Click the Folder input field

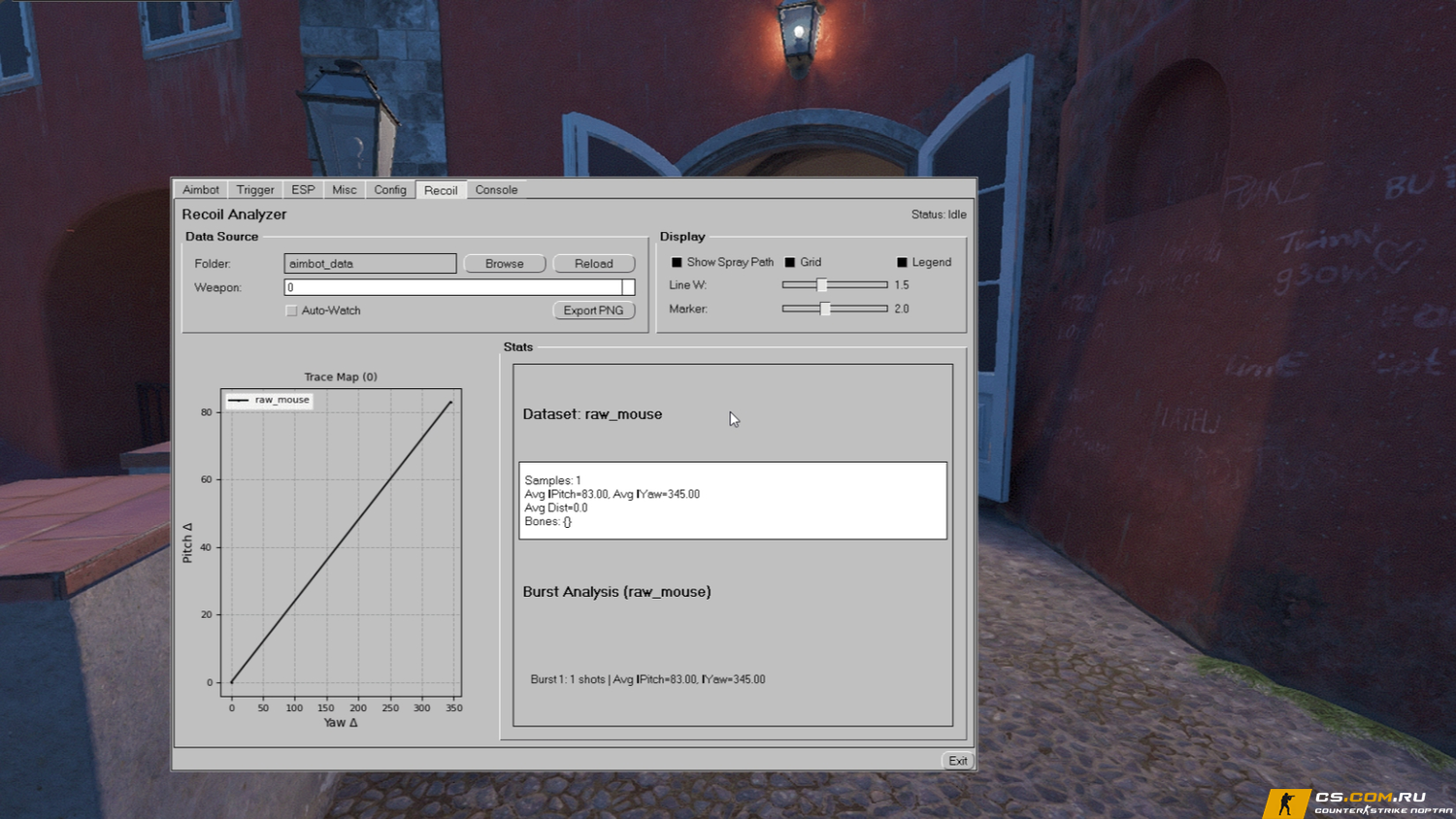370,264
